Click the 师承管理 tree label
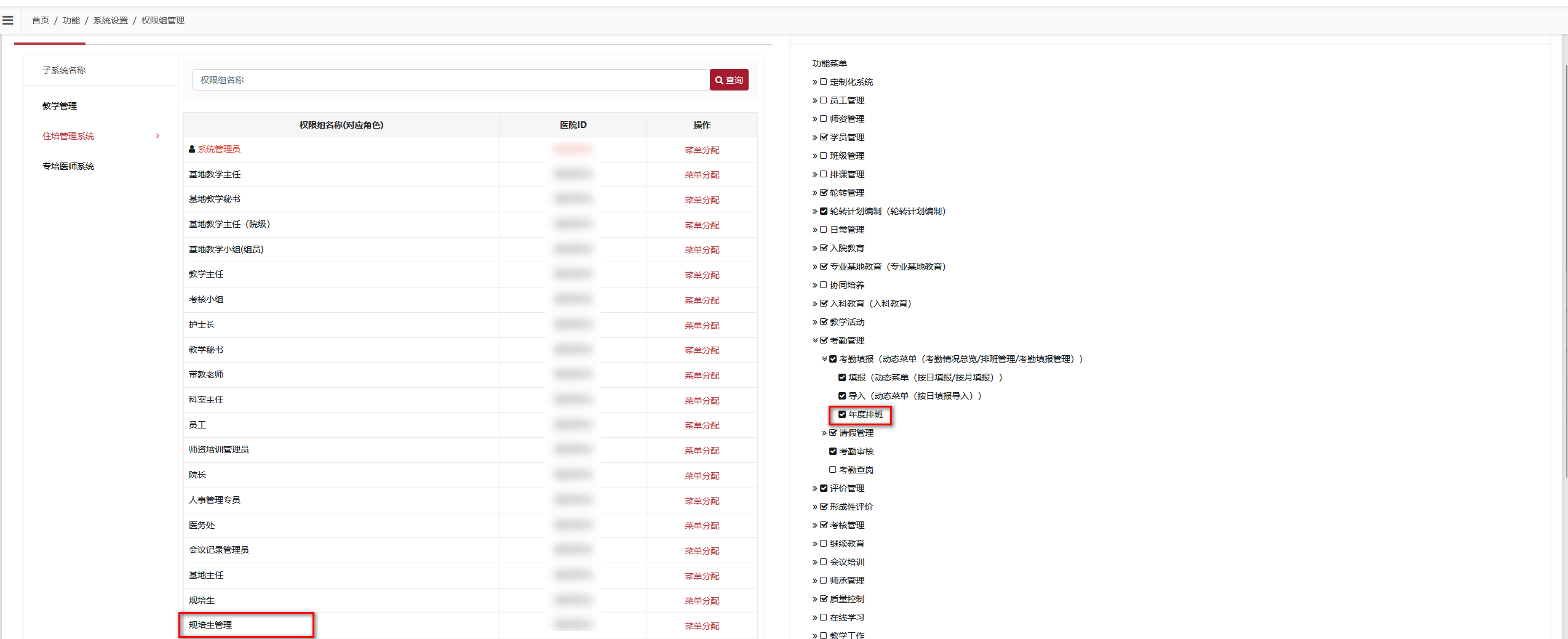 (847, 581)
